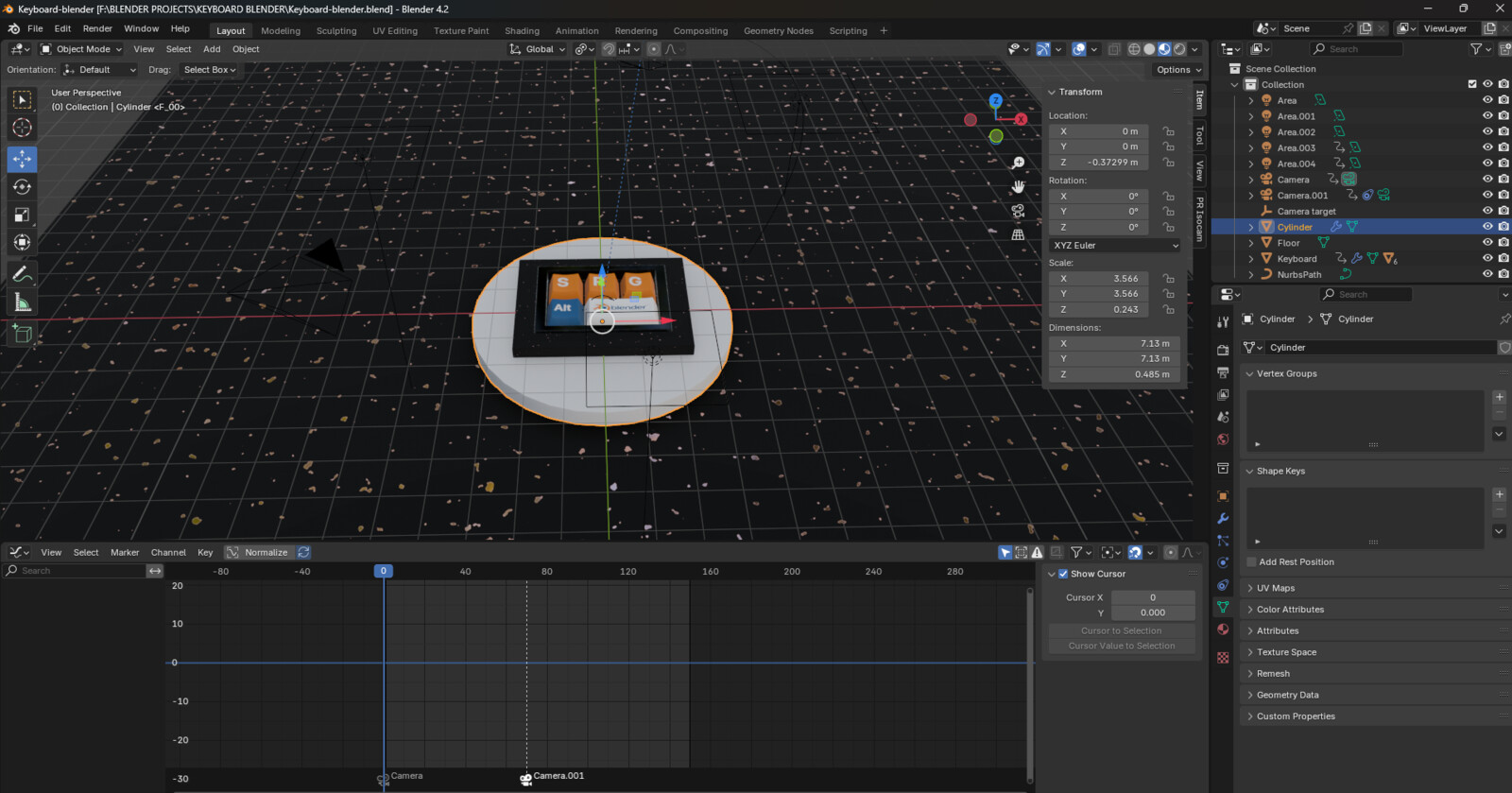Select the Cursor tool in viewport toolbar
The width and height of the screenshot is (1512, 793).
point(22,128)
